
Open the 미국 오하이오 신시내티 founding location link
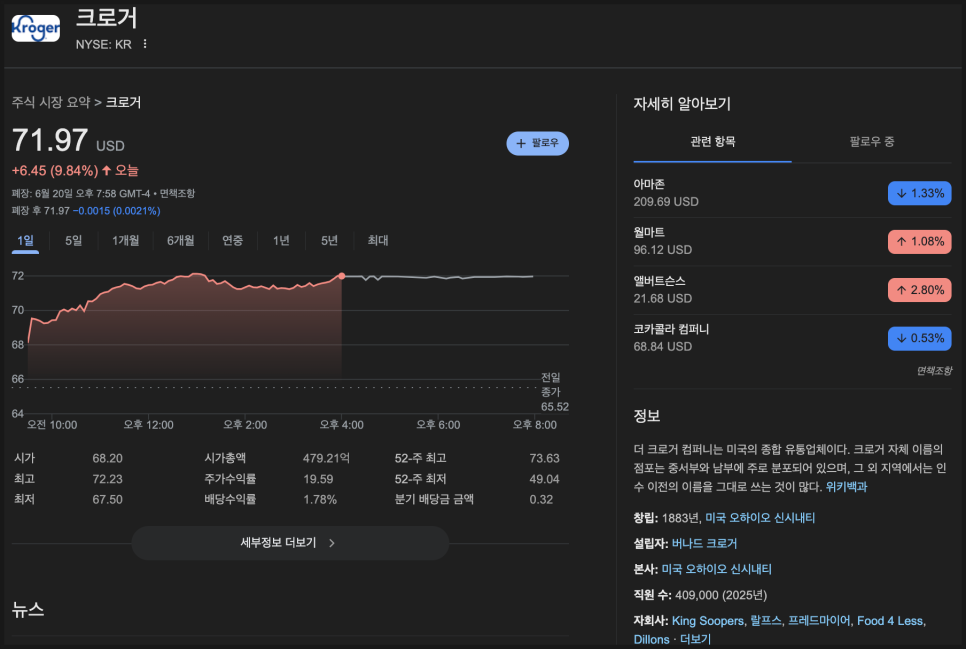click(760, 518)
